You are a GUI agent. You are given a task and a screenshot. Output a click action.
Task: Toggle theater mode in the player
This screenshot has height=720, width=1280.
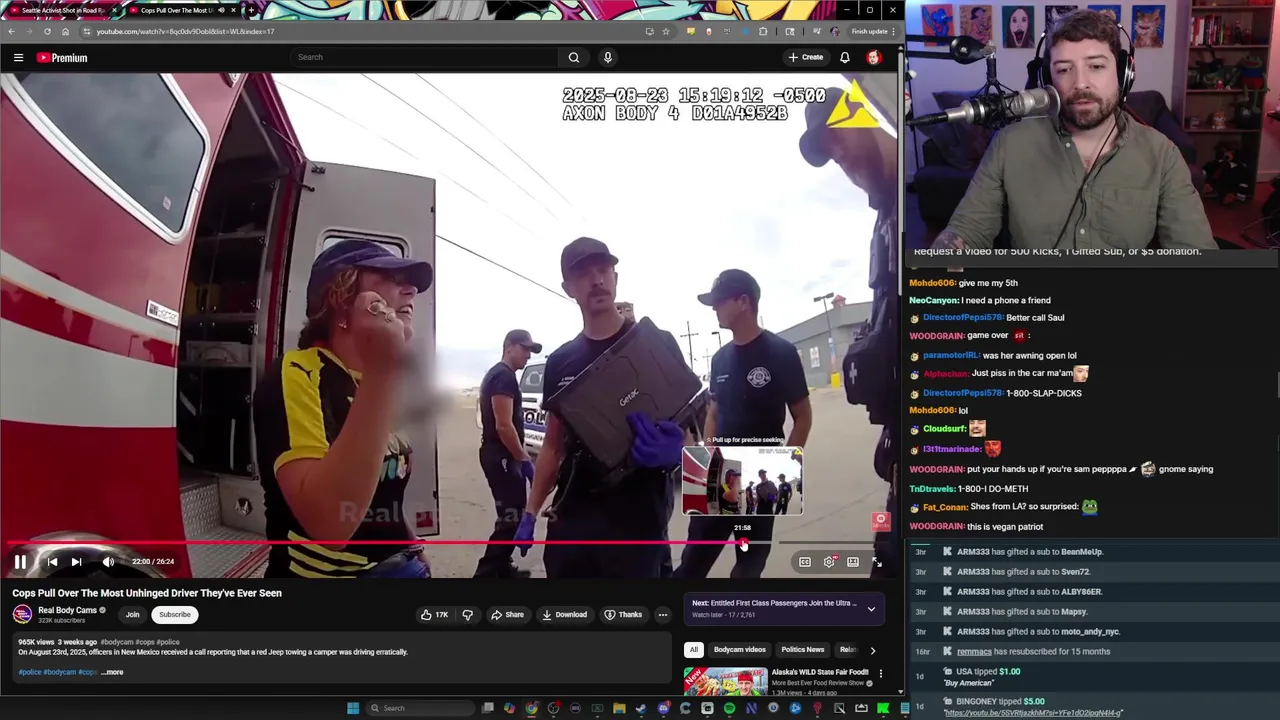[x=853, y=562]
